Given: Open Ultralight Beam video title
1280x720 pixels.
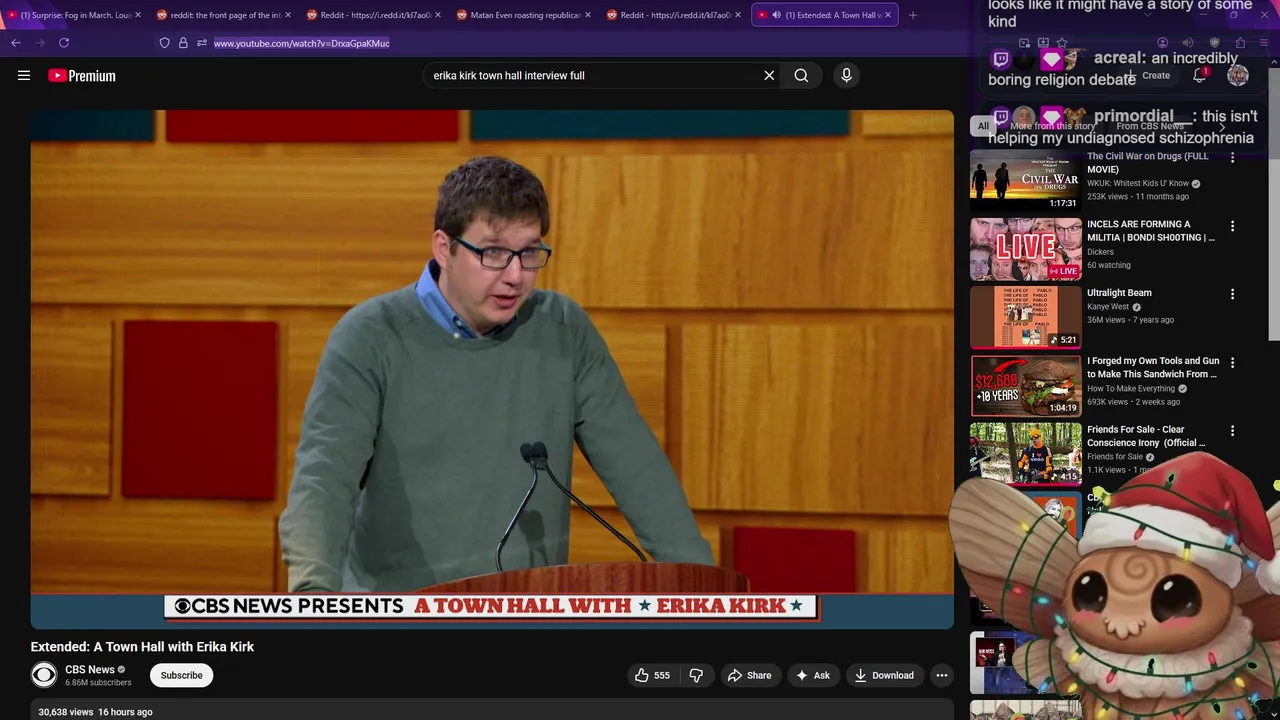Looking at the screenshot, I should click(1119, 293).
